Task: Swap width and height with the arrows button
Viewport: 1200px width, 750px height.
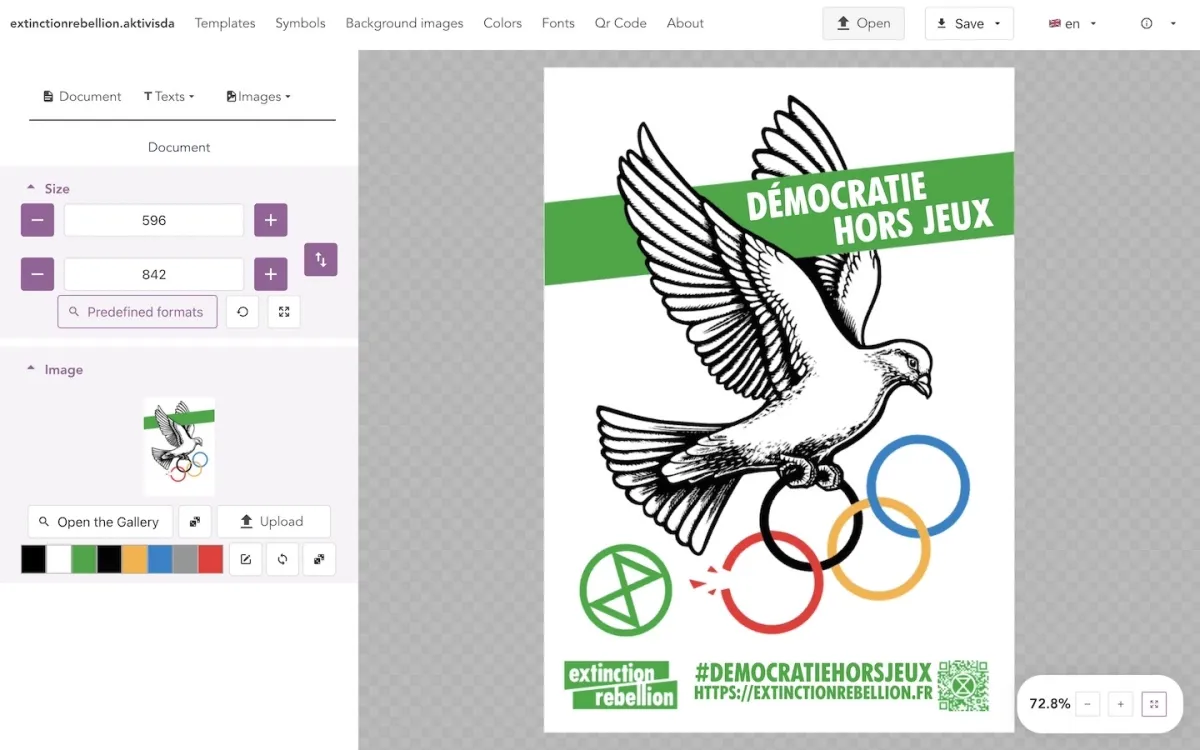Action: click(320, 260)
